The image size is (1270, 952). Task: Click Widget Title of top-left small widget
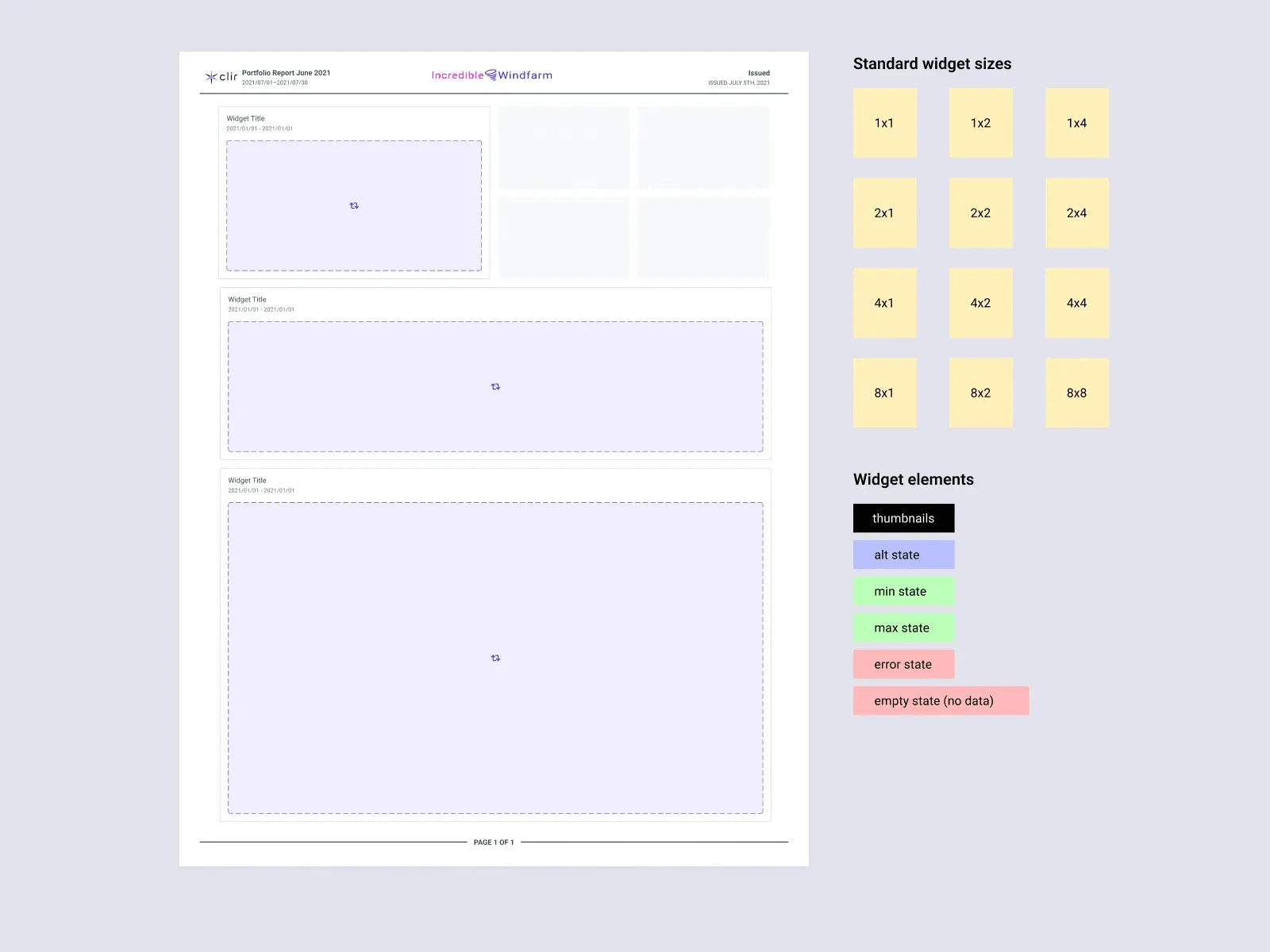click(245, 118)
